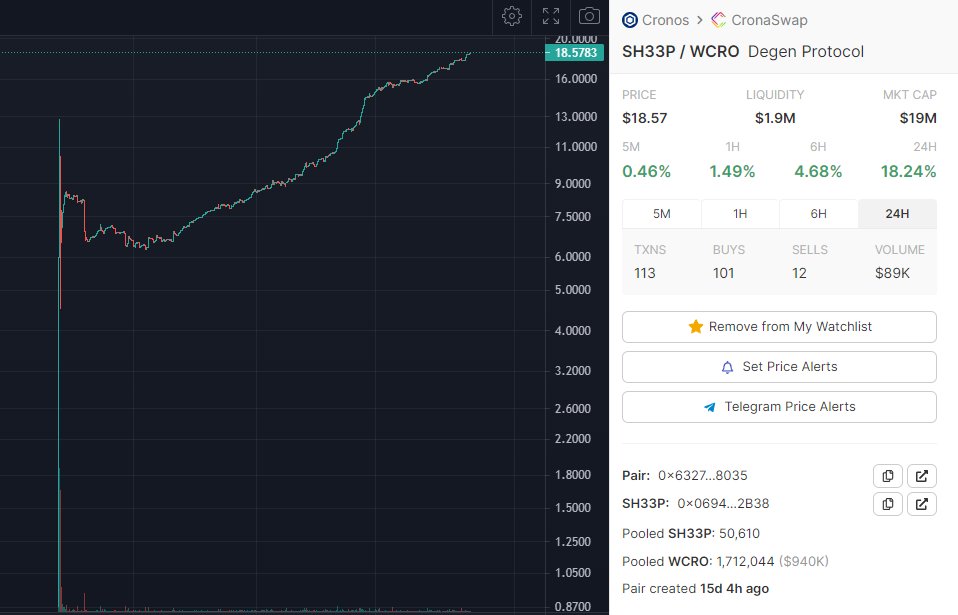Click the 4.68% 6H change value
The height and width of the screenshot is (615, 958).
click(818, 172)
